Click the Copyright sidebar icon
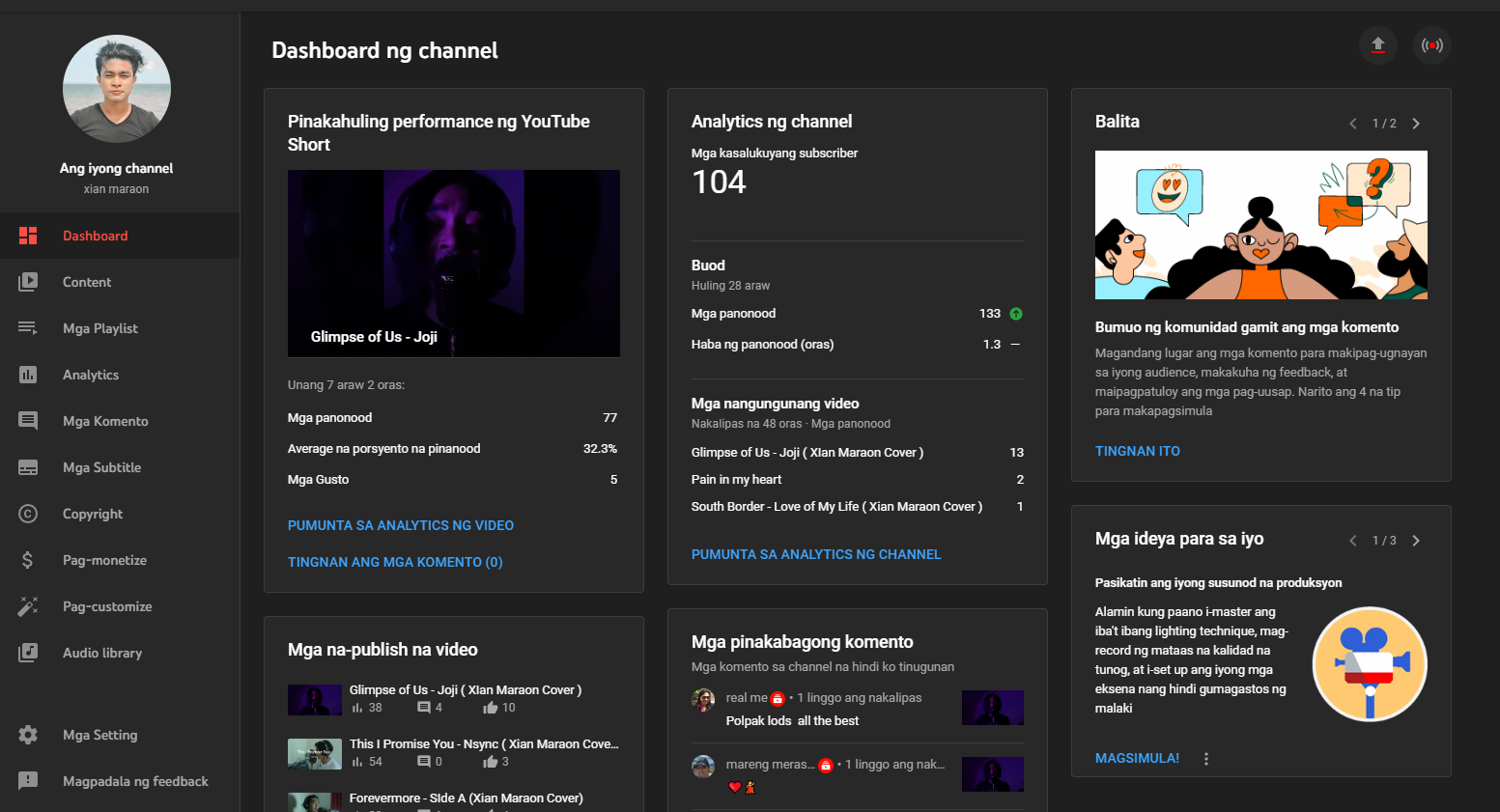The height and width of the screenshot is (812, 1500). point(28,514)
